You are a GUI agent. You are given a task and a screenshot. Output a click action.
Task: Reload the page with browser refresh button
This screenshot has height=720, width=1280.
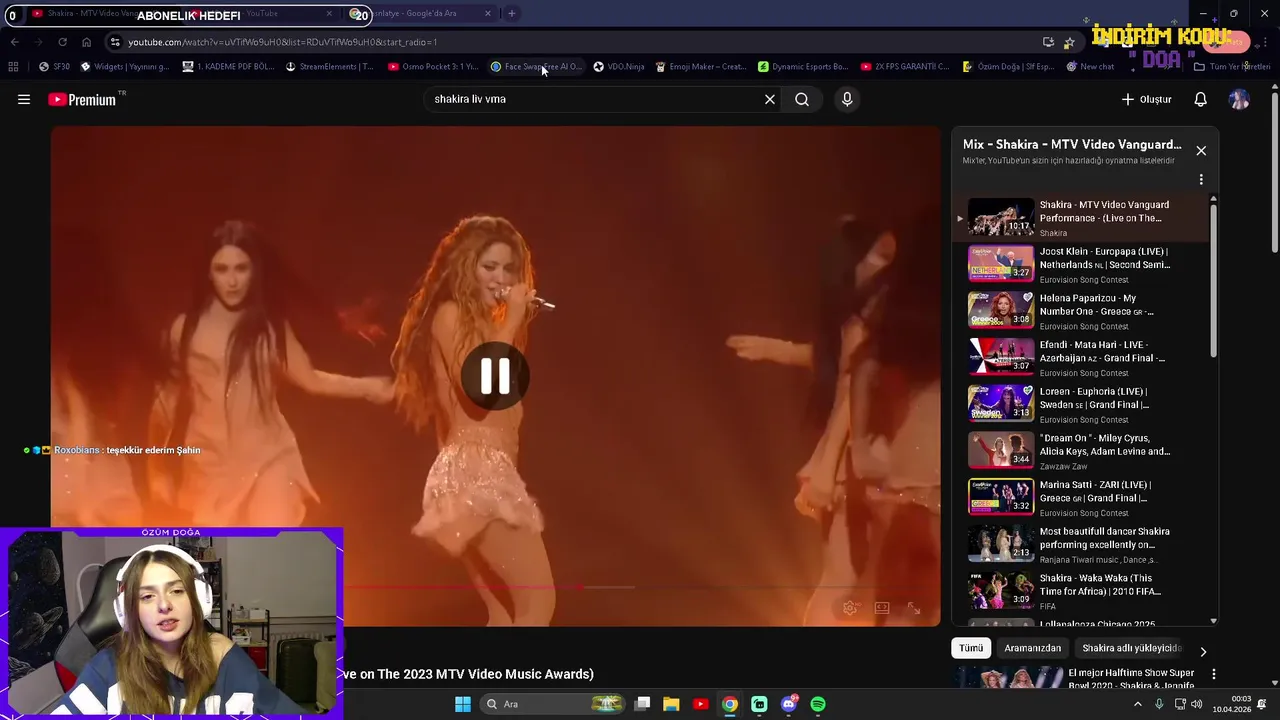(x=62, y=42)
